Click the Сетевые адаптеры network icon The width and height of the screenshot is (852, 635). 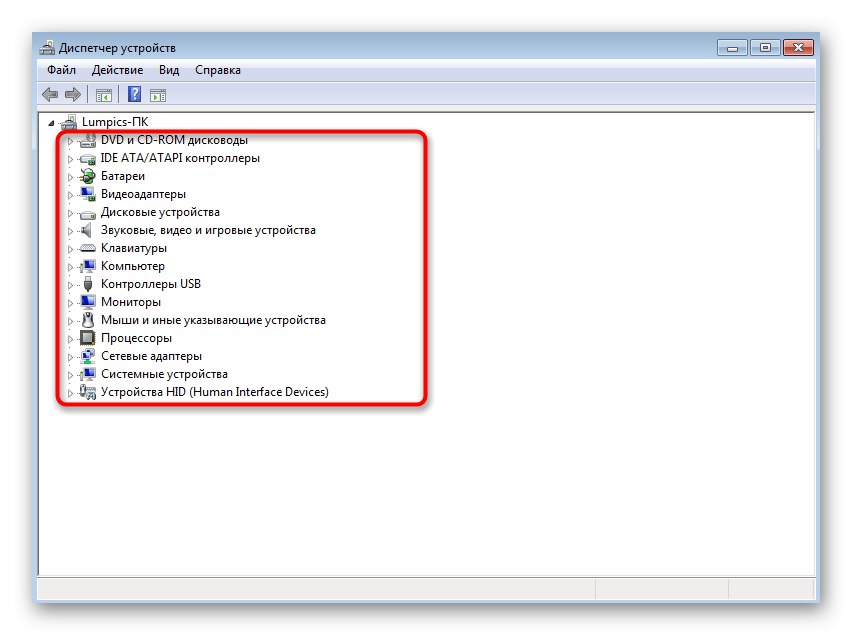(87, 356)
